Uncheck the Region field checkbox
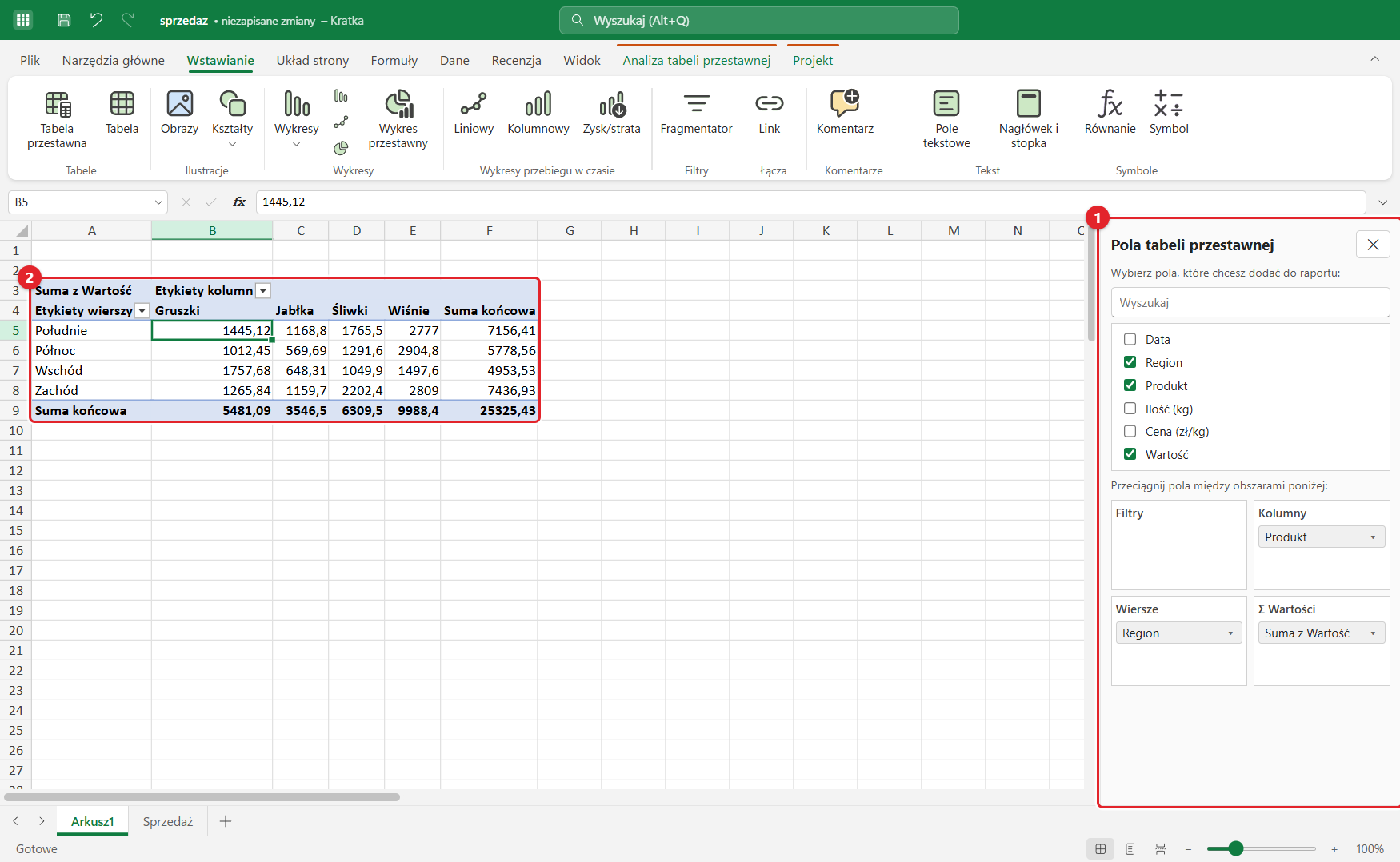This screenshot has height=862, width=1400. [1130, 362]
